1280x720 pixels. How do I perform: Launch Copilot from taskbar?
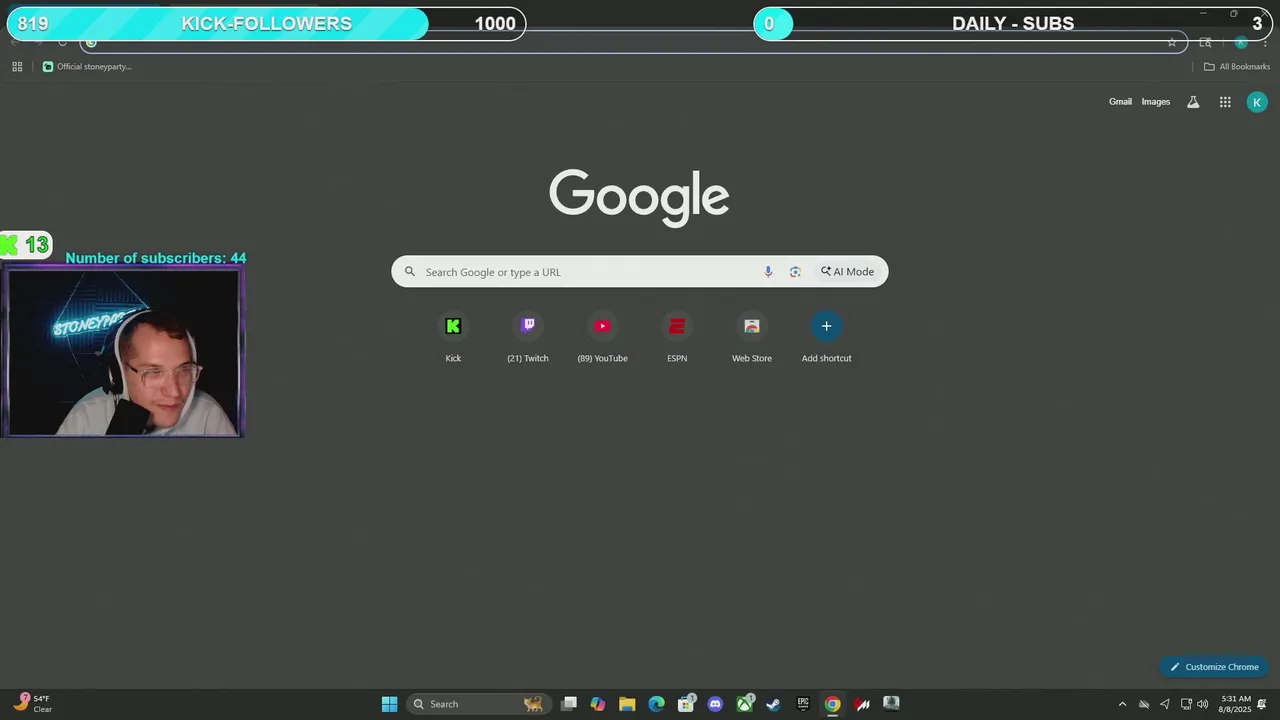tap(598, 704)
